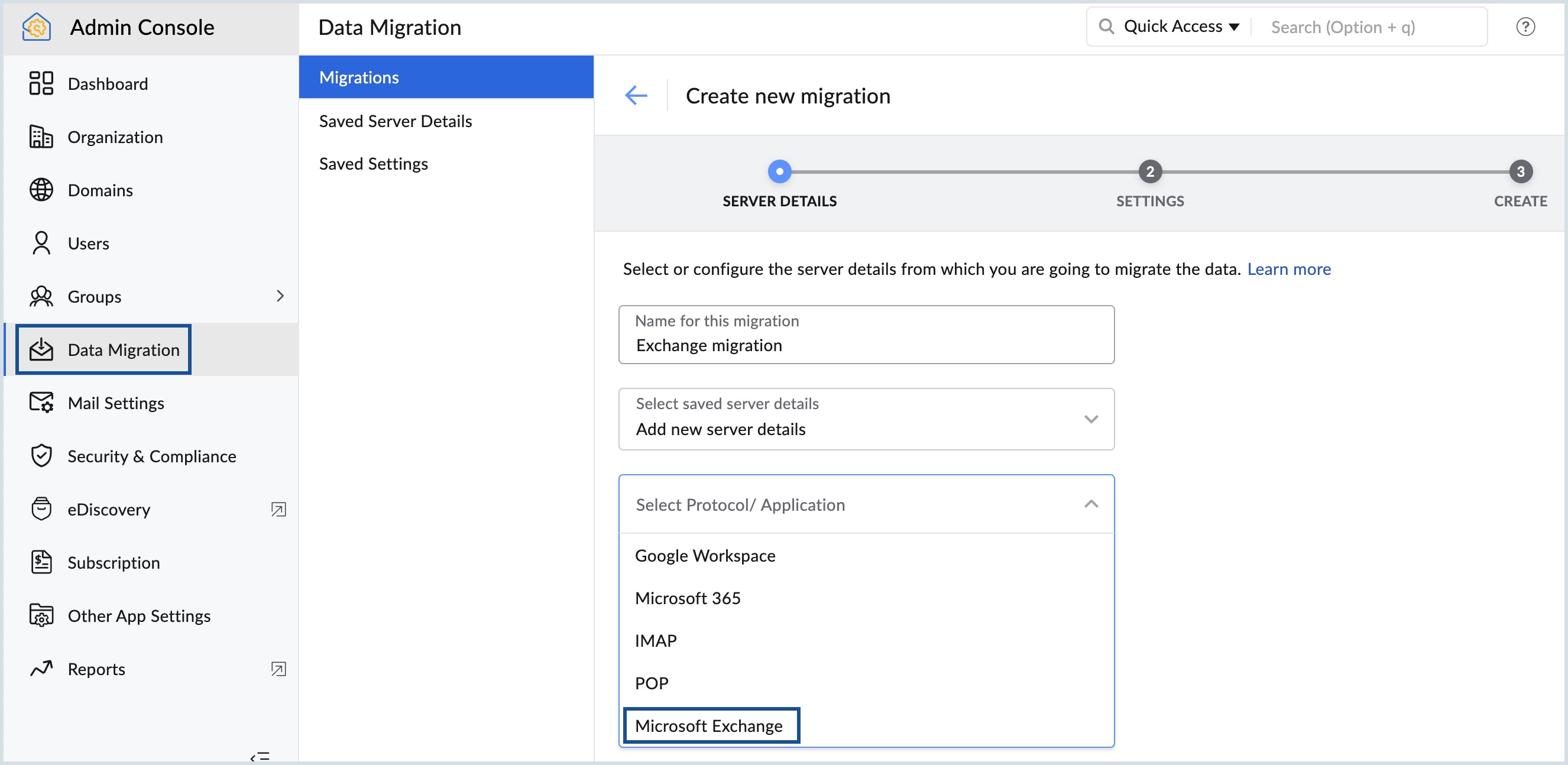
Task: Collapse the sidebar using bottom toggle icon
Action: [260, 757]
